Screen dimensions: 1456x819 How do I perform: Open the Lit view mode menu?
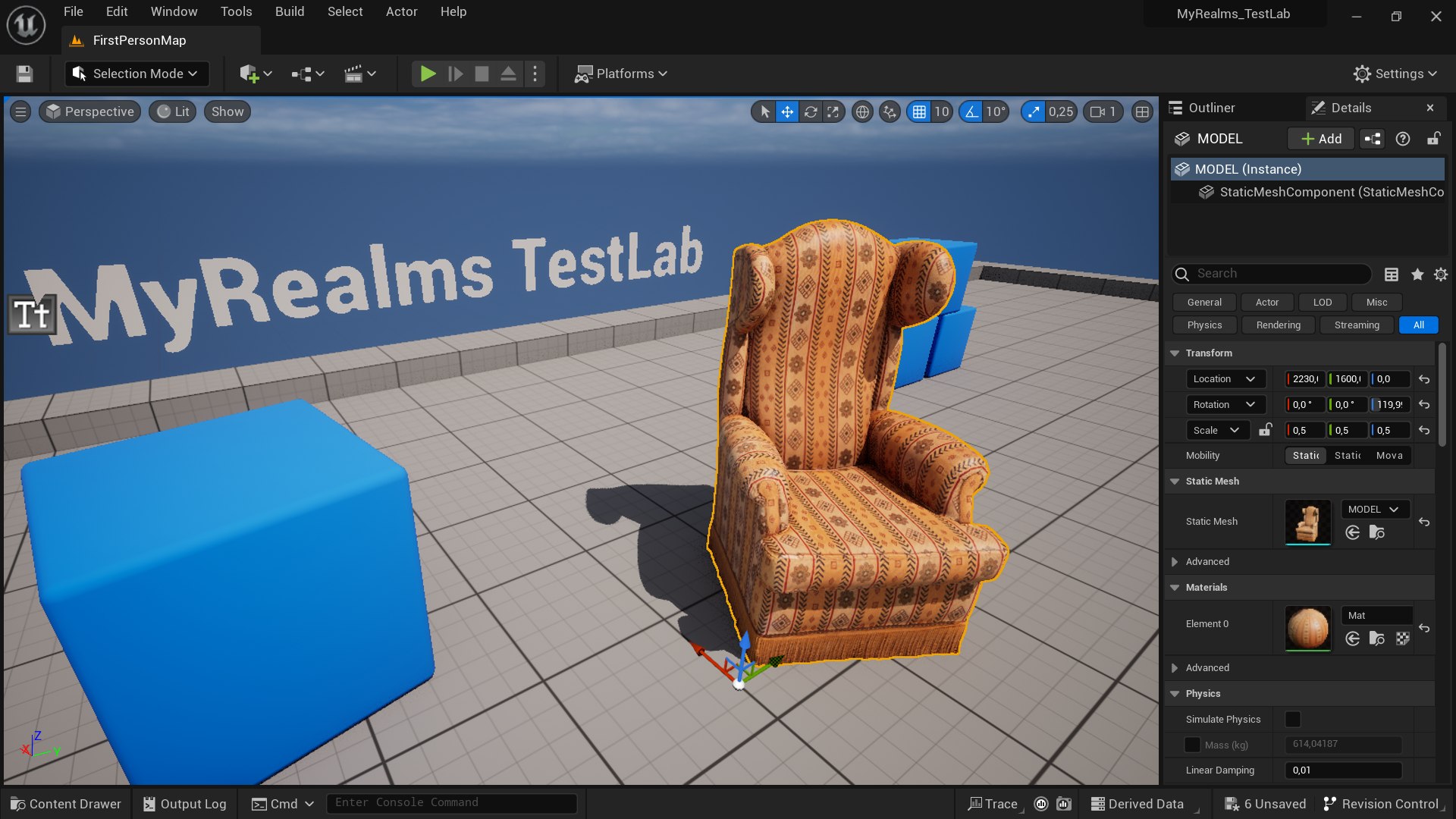[173, 111]
